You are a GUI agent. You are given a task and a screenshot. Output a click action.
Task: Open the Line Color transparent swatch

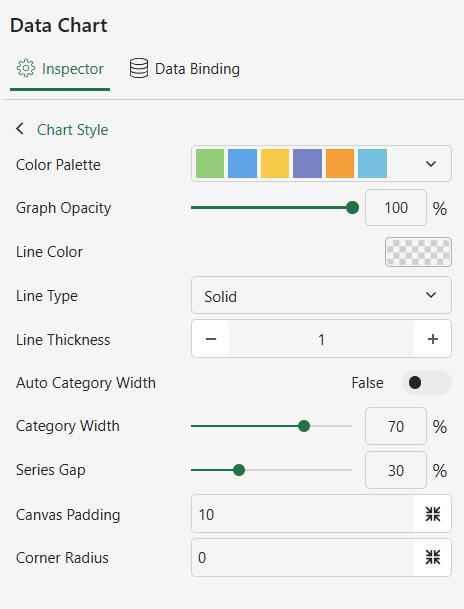[x=418, y=252]
